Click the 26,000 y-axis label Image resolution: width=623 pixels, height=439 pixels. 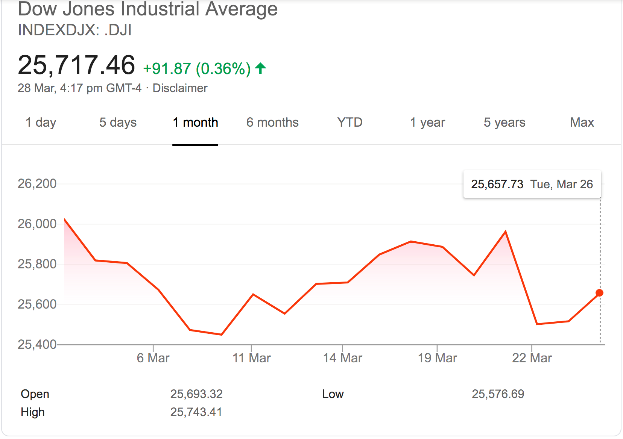coord(37,224)
